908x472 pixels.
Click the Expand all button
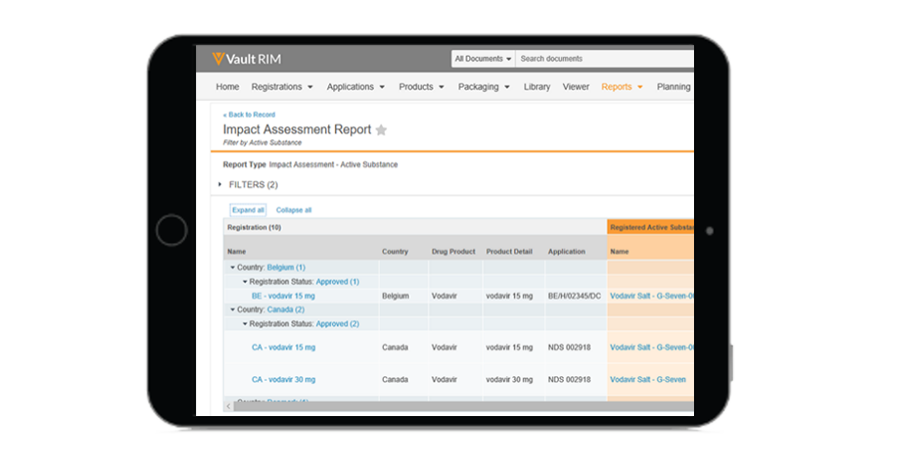(248, 210)
